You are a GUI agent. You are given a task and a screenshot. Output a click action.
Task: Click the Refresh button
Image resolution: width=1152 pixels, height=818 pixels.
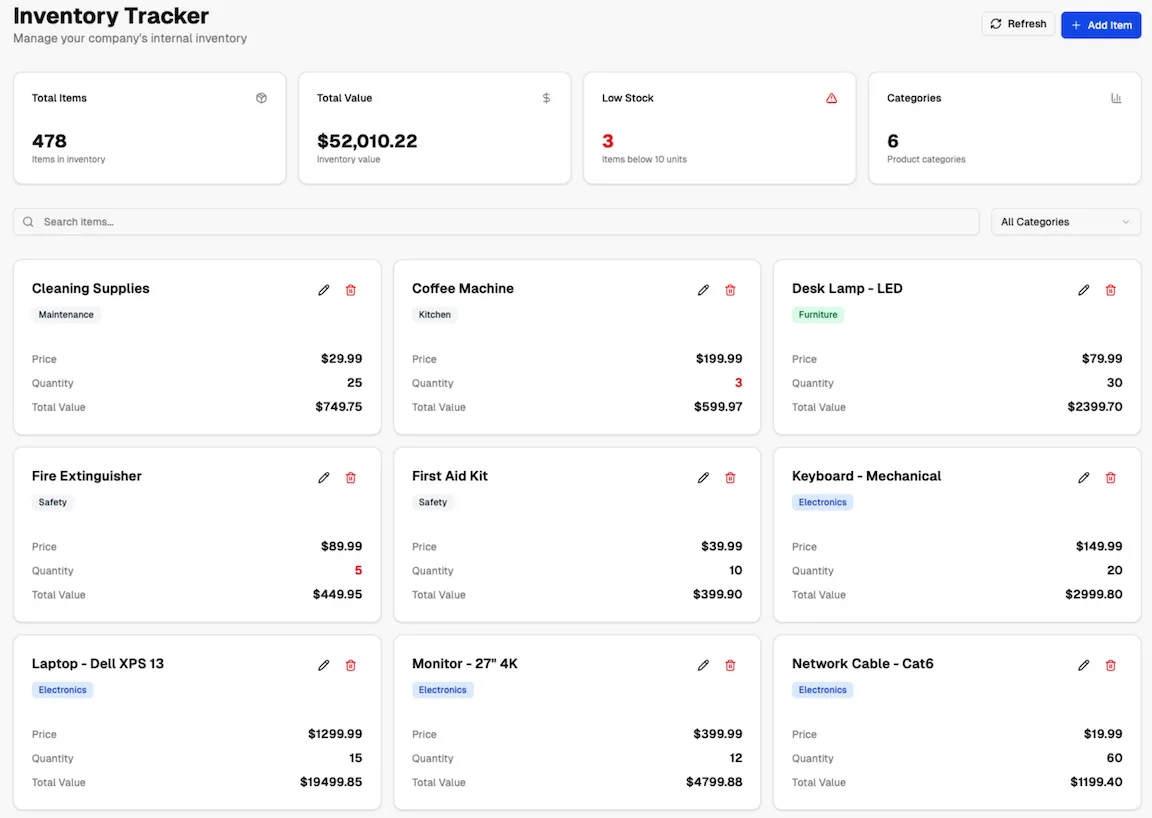click(x=1017, y=23)
